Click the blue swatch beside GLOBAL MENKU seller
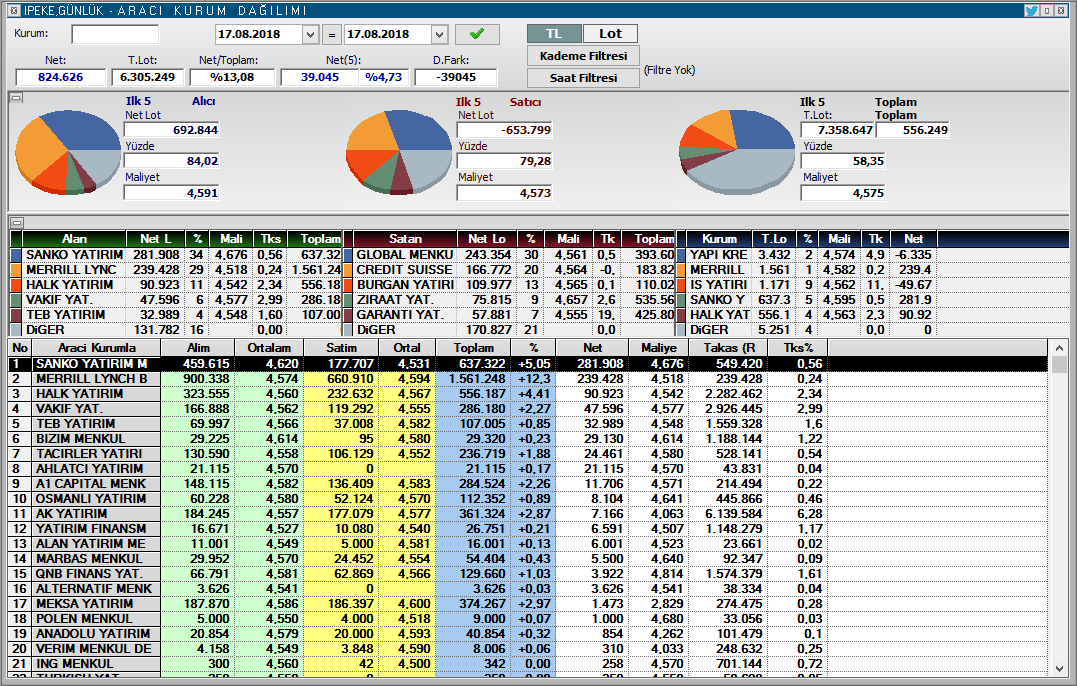1077x686 pixels. coord(348,255)
